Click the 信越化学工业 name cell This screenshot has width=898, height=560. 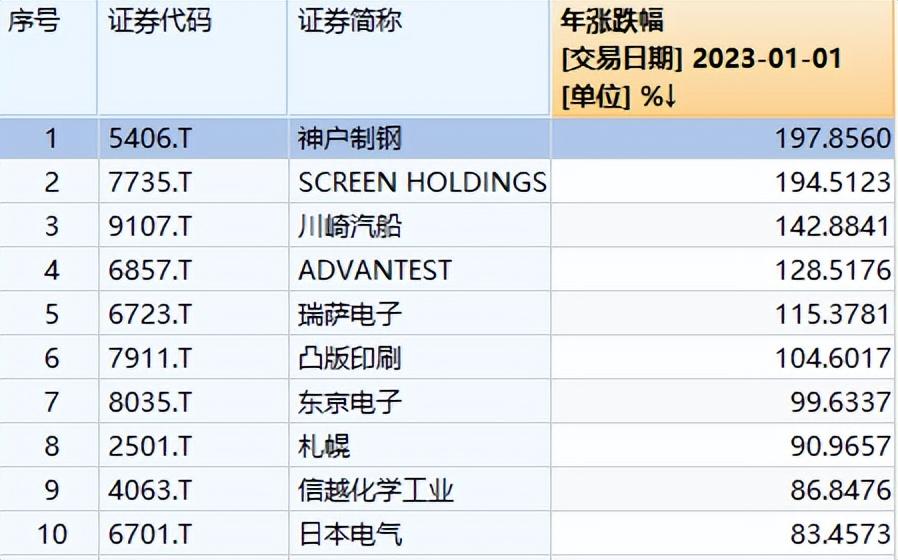click(376, 490)
